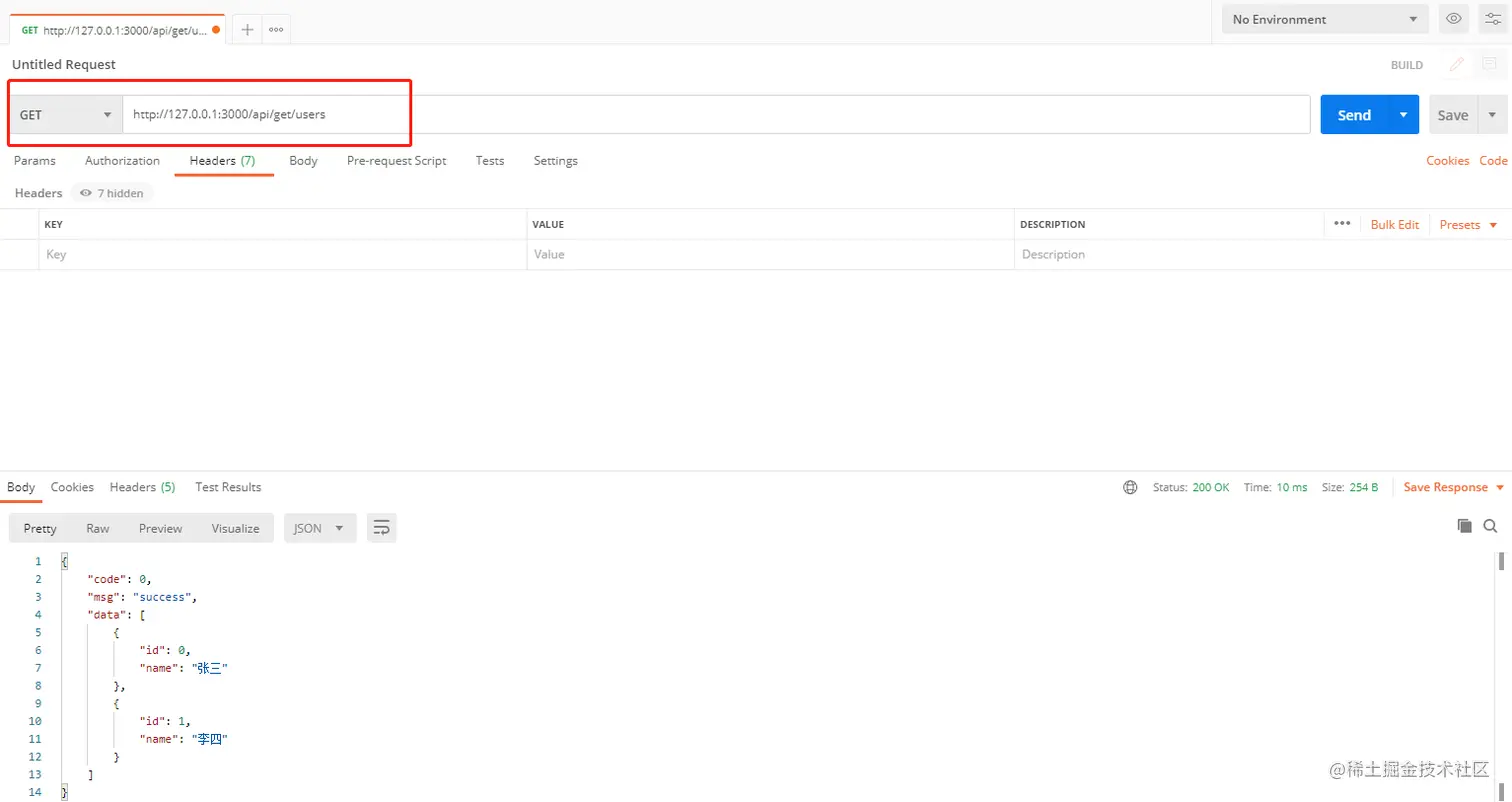Open manage environments sliders icon
The width and height of the screenshot is (1512, 802).
coord(1492,19)
